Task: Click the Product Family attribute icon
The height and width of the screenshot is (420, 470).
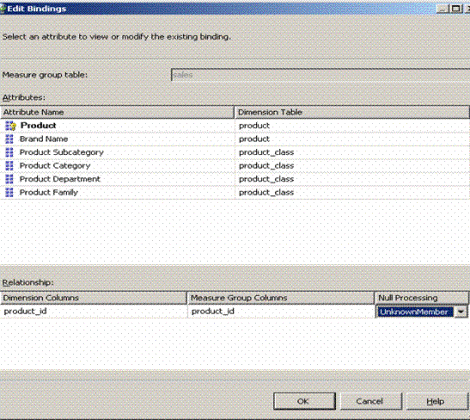Action: coord(9,192)
